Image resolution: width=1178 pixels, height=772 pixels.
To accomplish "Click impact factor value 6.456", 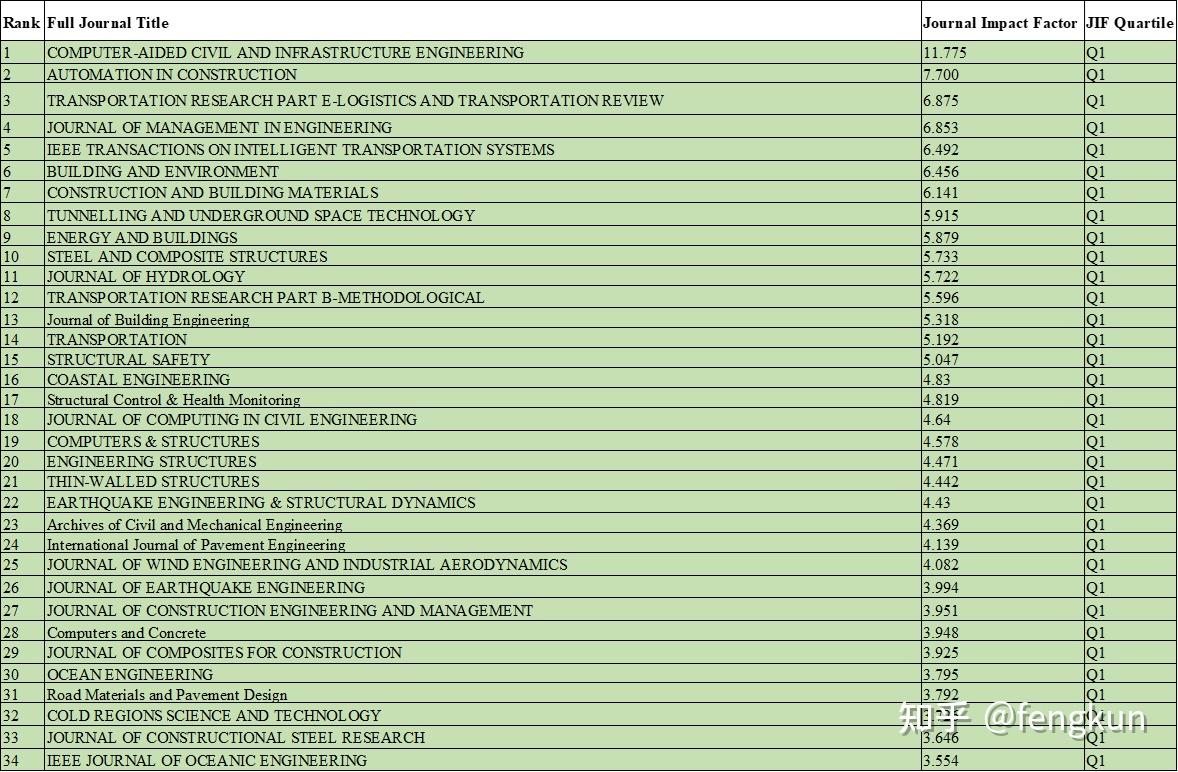I will pos(941,171).
